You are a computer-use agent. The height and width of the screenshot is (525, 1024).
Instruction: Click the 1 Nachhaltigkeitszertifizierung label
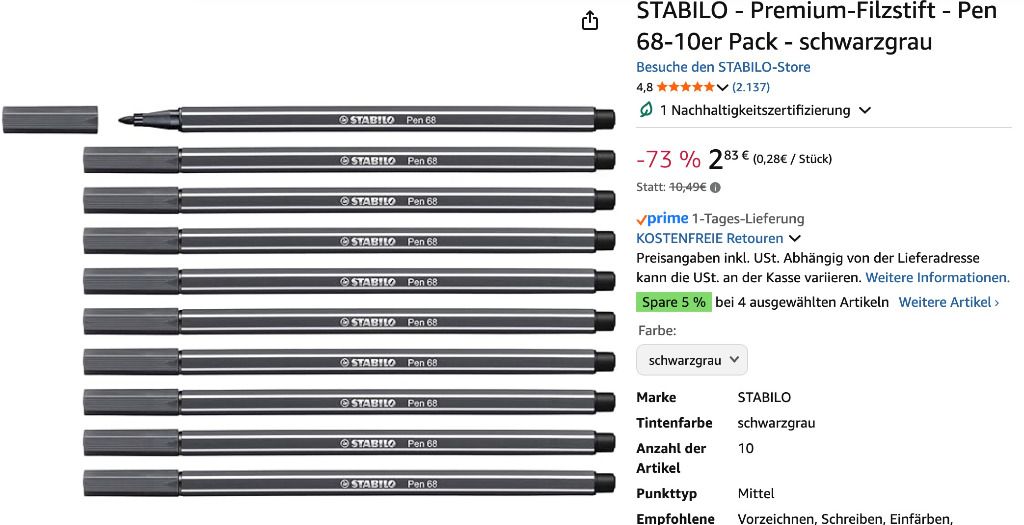coord(754,110)
